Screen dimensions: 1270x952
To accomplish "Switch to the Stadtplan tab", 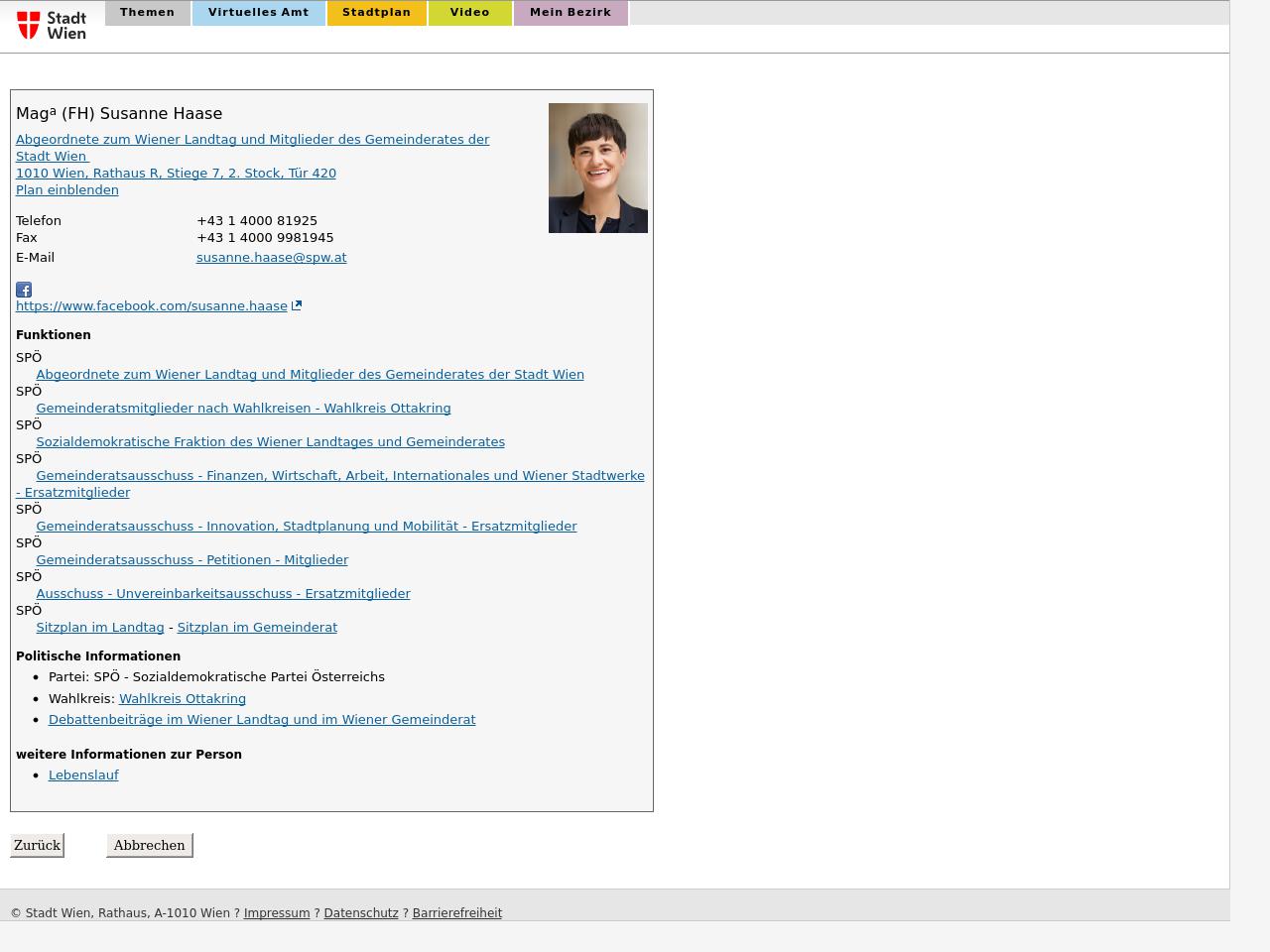I will coord(377,13).
